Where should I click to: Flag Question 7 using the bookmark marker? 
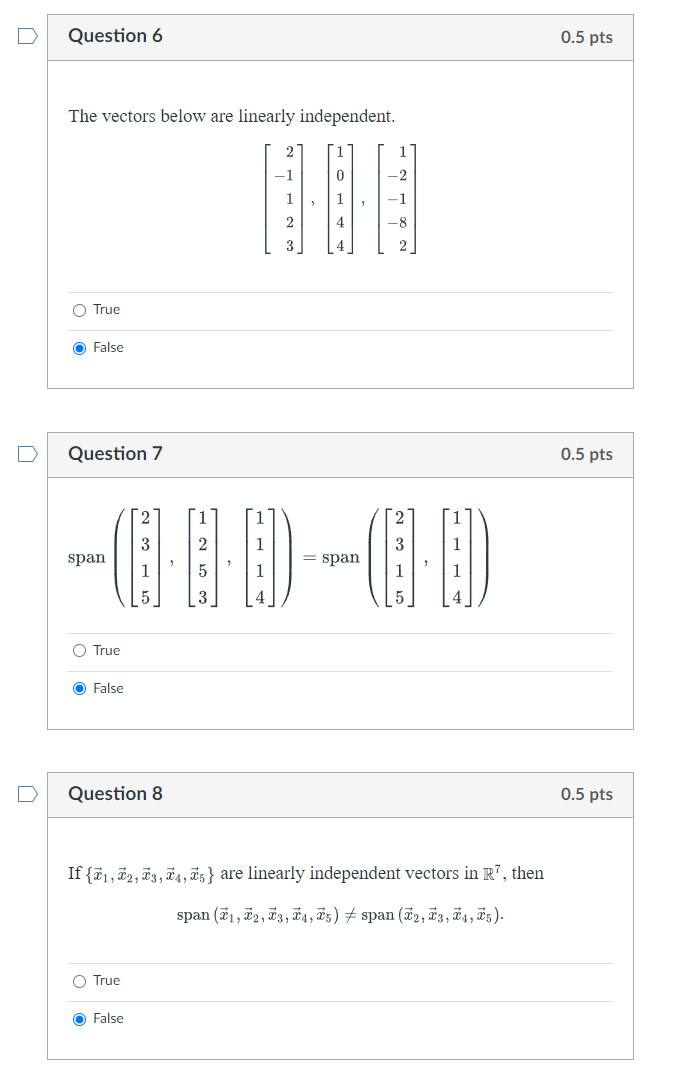[27, 452]
